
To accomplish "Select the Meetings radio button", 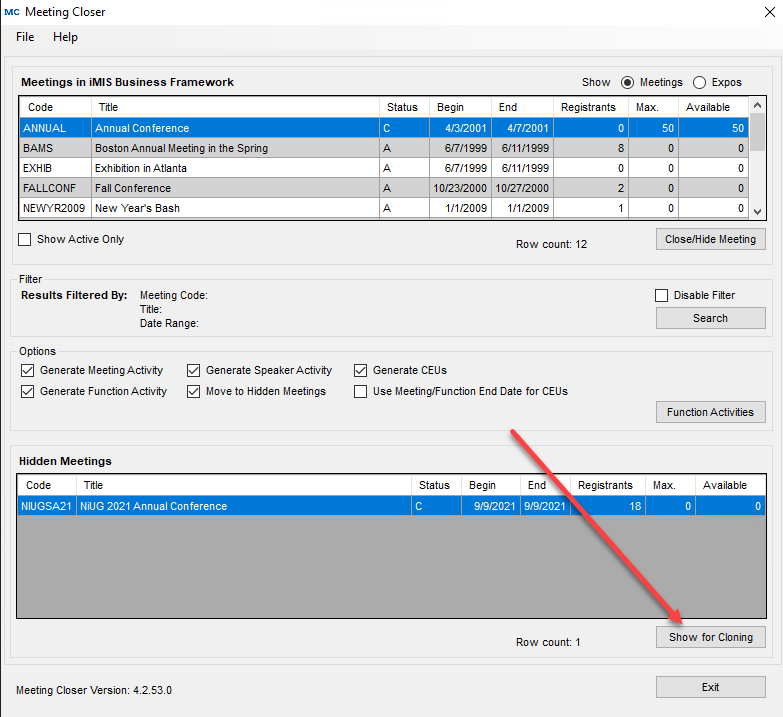I will click(x=628, y=82).
